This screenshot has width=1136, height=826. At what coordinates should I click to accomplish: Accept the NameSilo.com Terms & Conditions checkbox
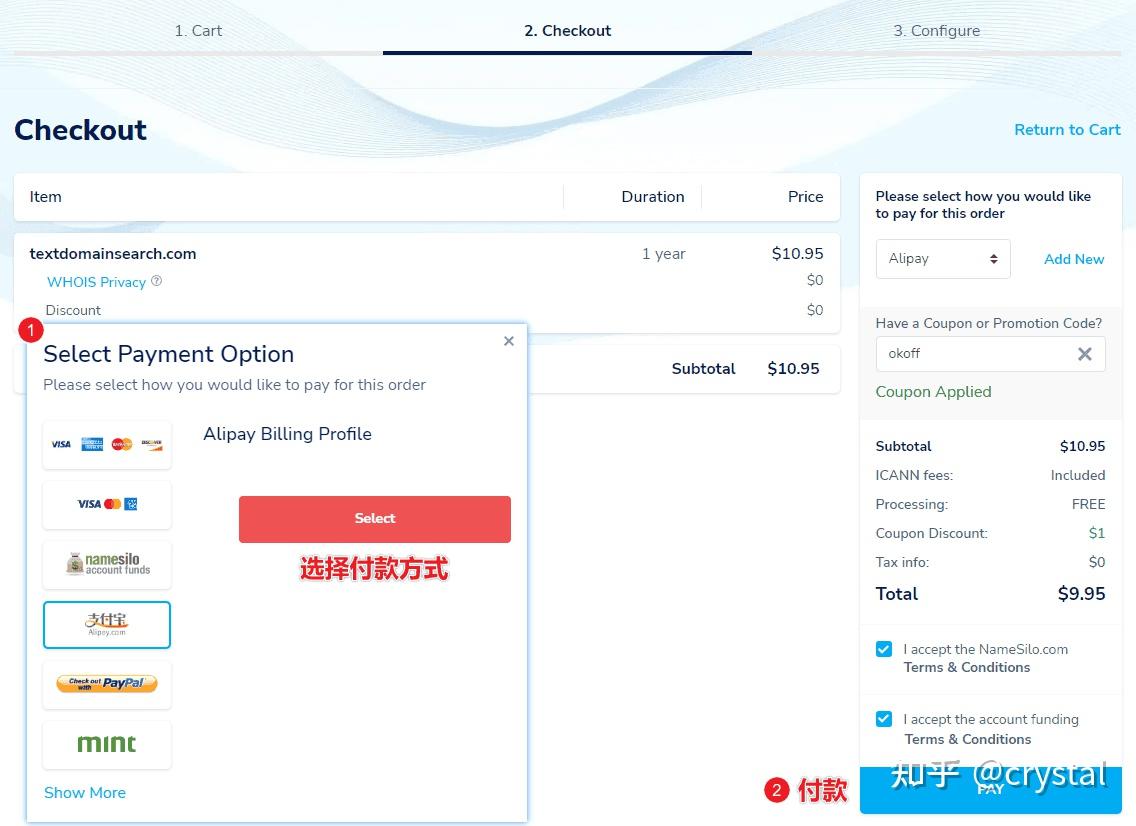point(884,649)
